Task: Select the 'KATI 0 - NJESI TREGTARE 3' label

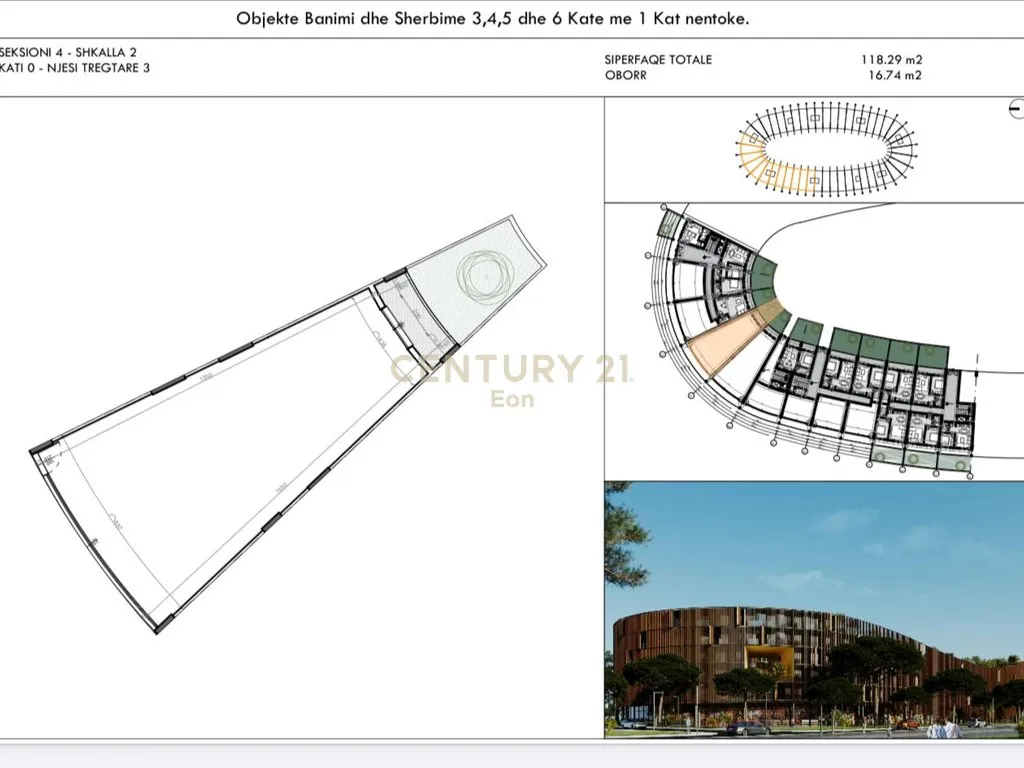Action: pyautogui.click(x=75, y=68)
